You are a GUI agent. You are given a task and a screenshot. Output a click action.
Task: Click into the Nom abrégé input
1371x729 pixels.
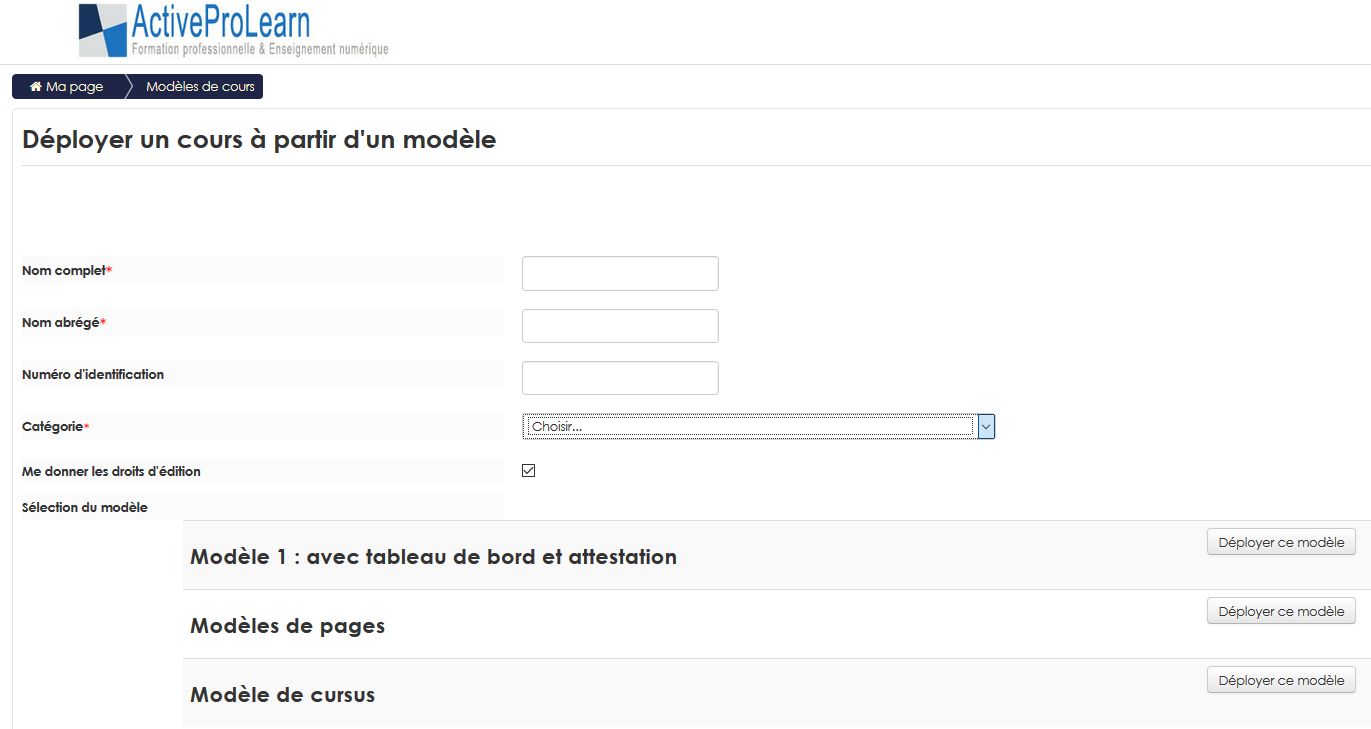pos(620,326)
